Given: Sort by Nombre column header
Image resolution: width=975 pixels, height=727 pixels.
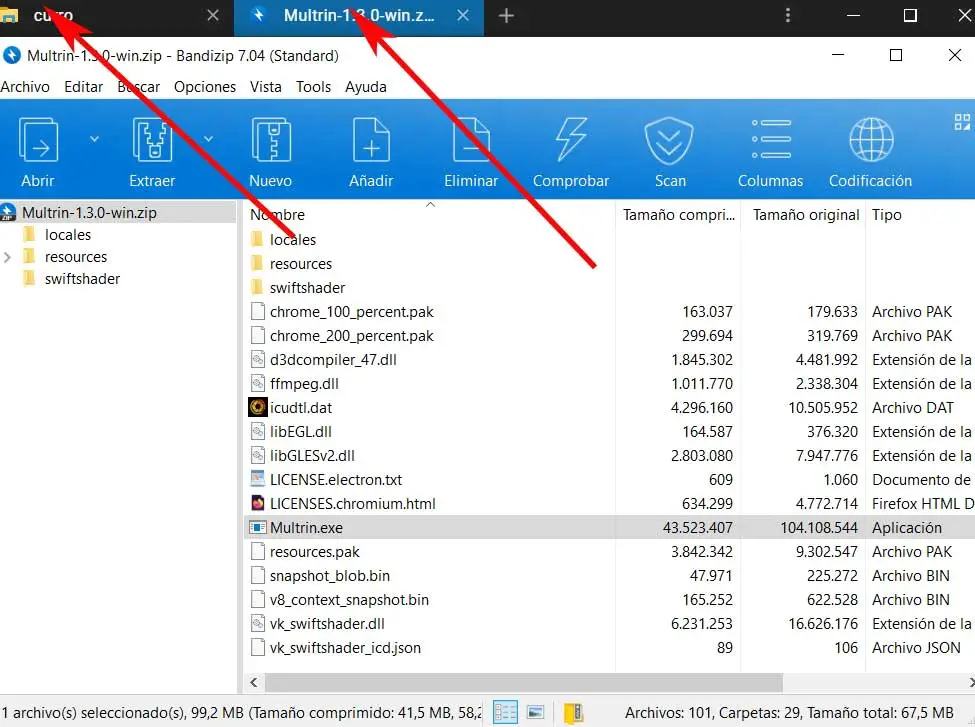Looking at the screenshot, I should coord(277,215).
